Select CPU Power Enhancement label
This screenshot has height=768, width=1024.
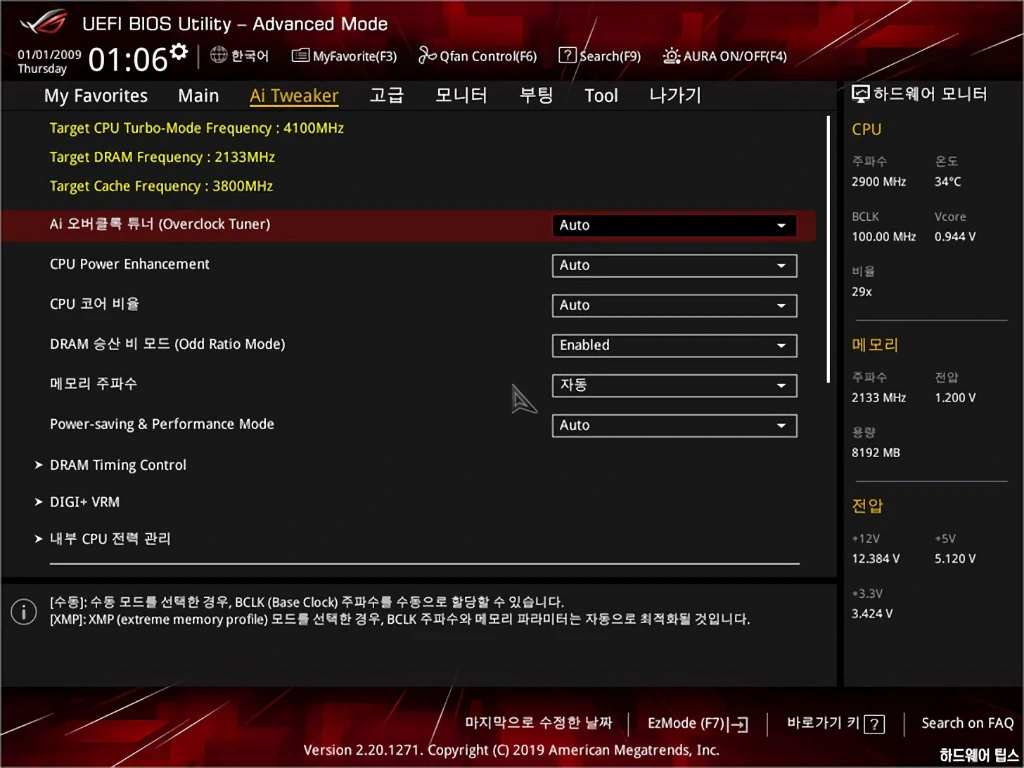click(x=130, y=264)
